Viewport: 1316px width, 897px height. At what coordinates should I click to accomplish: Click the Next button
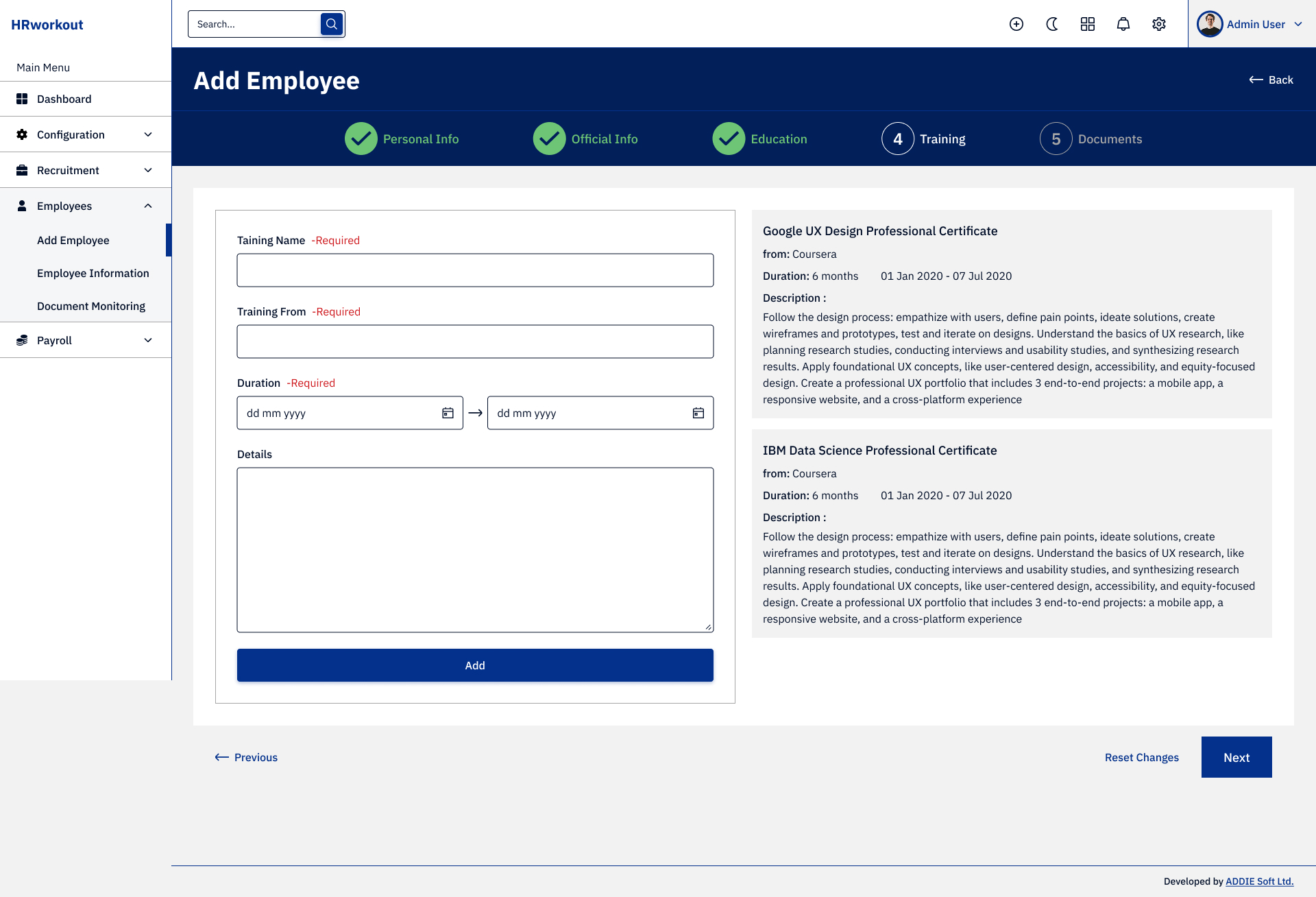pos(1236,757)
